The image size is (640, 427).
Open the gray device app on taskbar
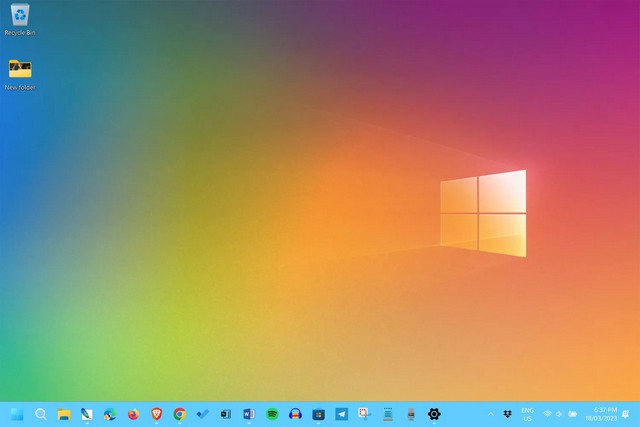click(411, 414)
